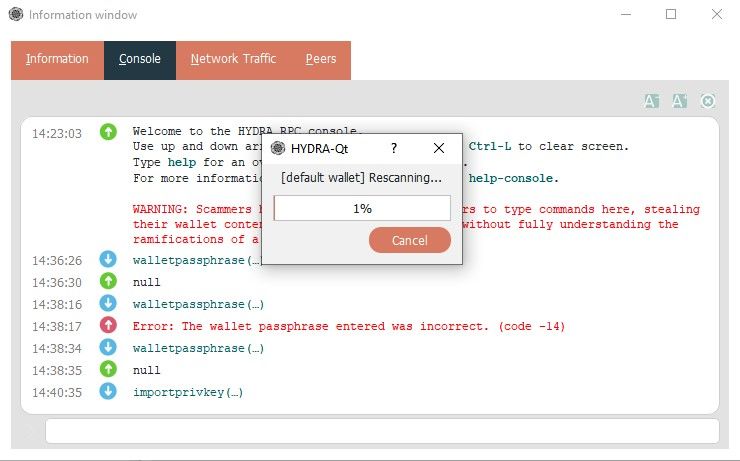Decrease console font size icon
The height and width of the screenshot is (461, 740).
pyautogui.click(x=651, y=101)
